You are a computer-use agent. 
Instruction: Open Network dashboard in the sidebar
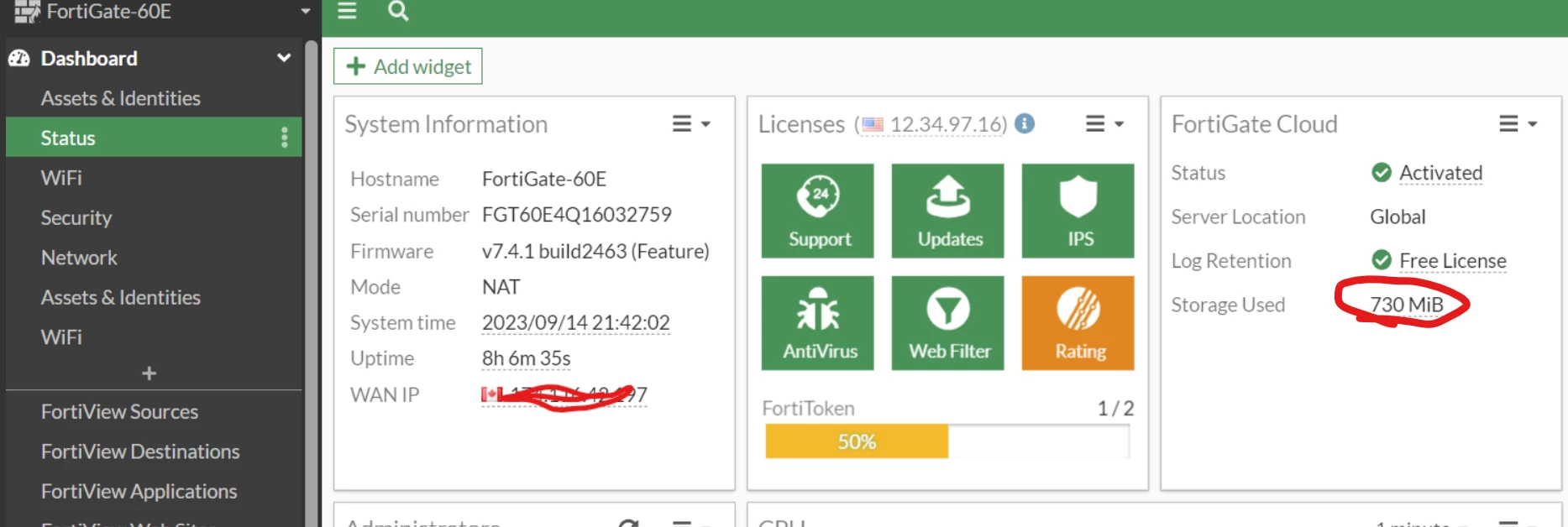point(154,258)
